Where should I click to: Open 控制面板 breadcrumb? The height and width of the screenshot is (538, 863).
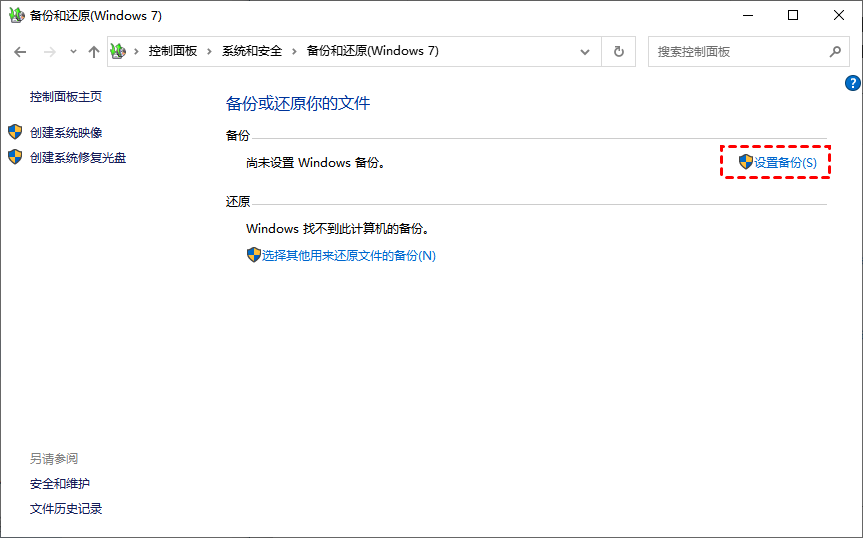173,51
